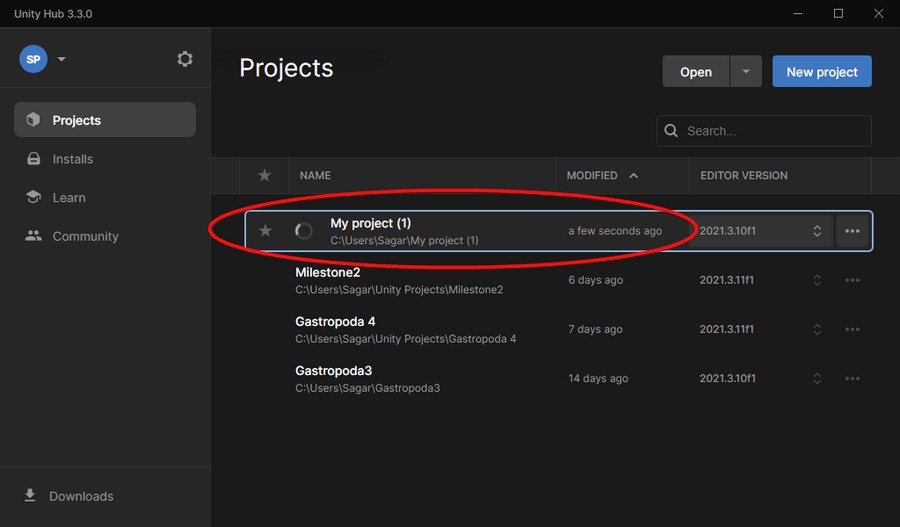
Task: Click path C:\Users\Sagar\My project (1)
Action: (x=404, y=241)
